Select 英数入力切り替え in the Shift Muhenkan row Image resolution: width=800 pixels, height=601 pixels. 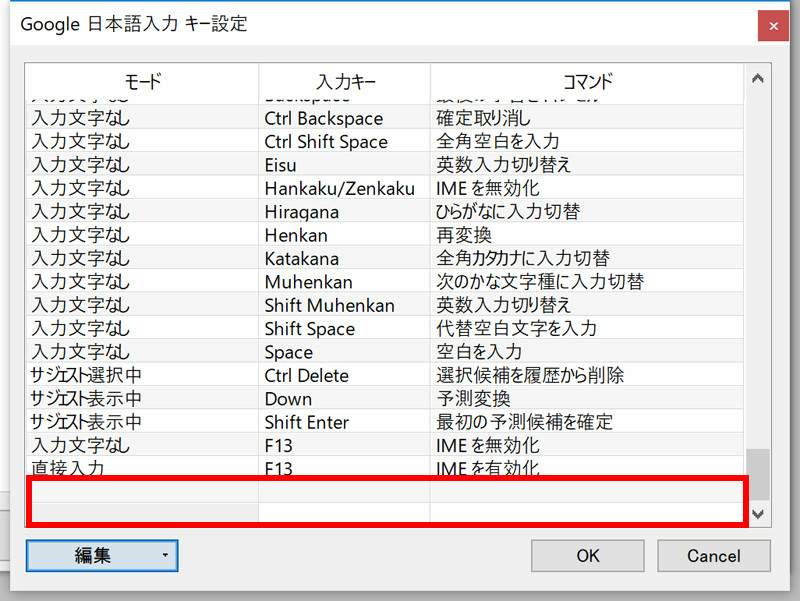(x=587, y=305)
